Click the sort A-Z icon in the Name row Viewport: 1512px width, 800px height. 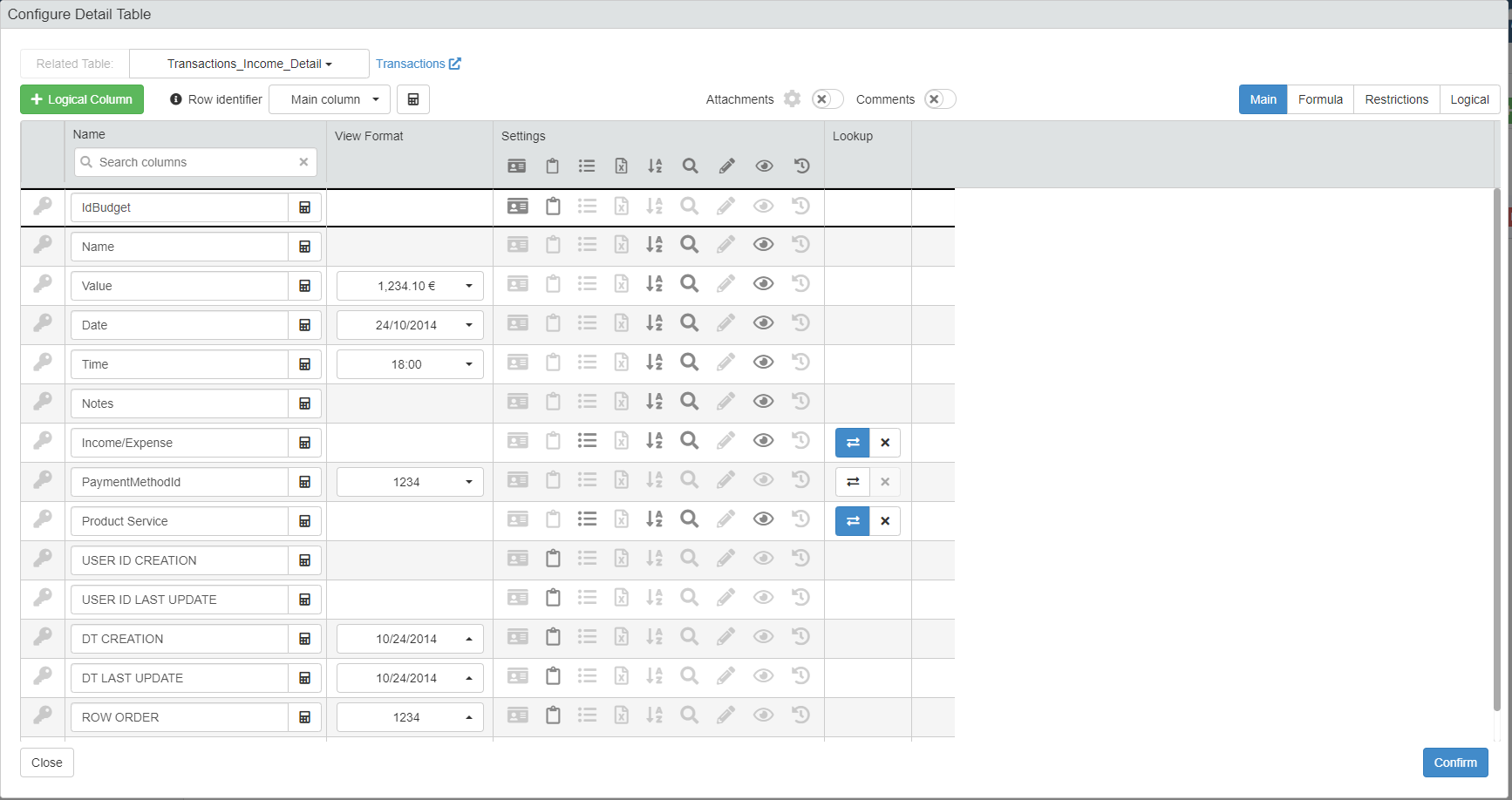[654, 245]
